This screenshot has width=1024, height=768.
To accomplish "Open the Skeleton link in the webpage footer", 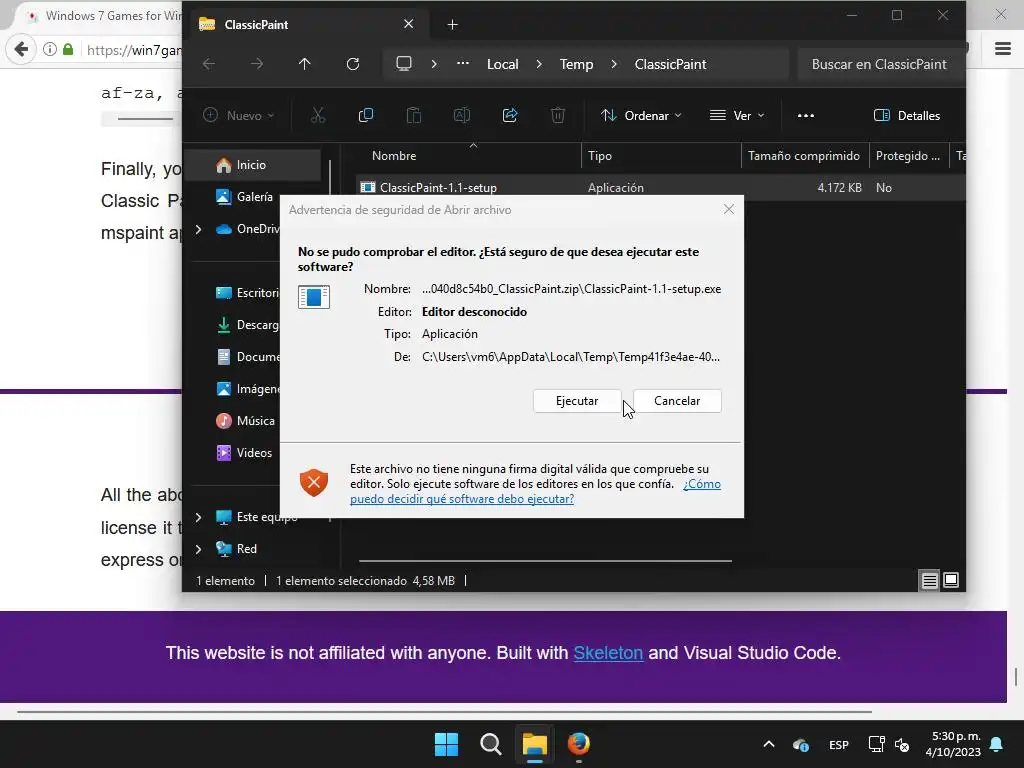I will tap(608, 652).
